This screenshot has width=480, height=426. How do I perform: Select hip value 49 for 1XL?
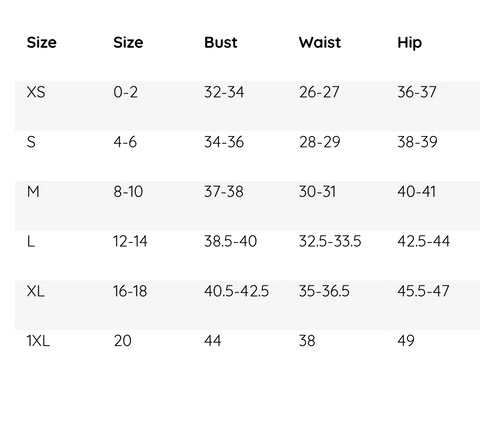(406, 341)
